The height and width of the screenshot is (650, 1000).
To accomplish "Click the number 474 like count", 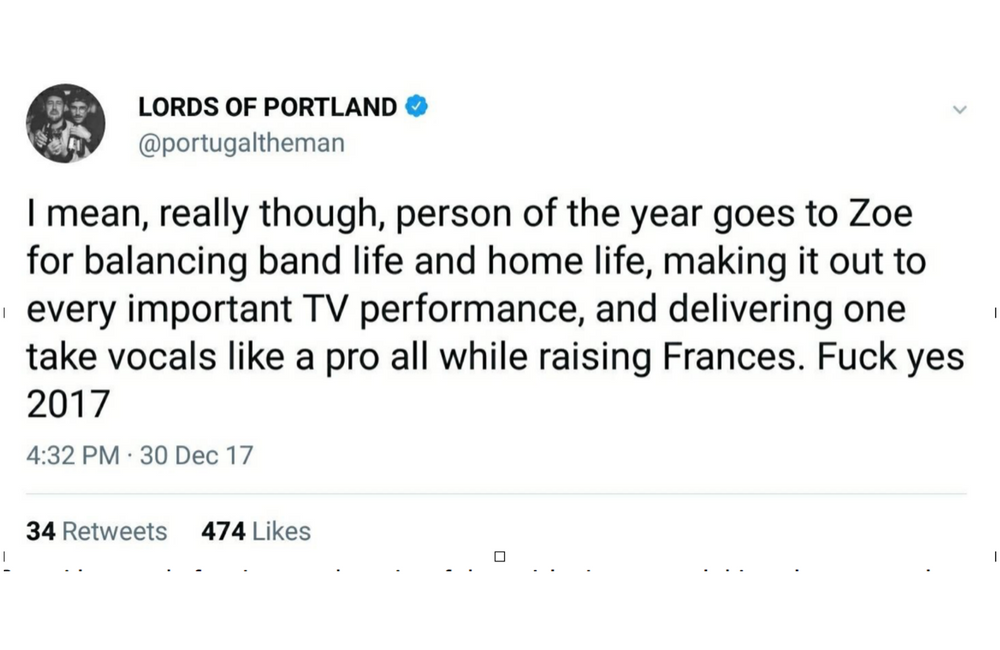I will (x=223, y=531).
